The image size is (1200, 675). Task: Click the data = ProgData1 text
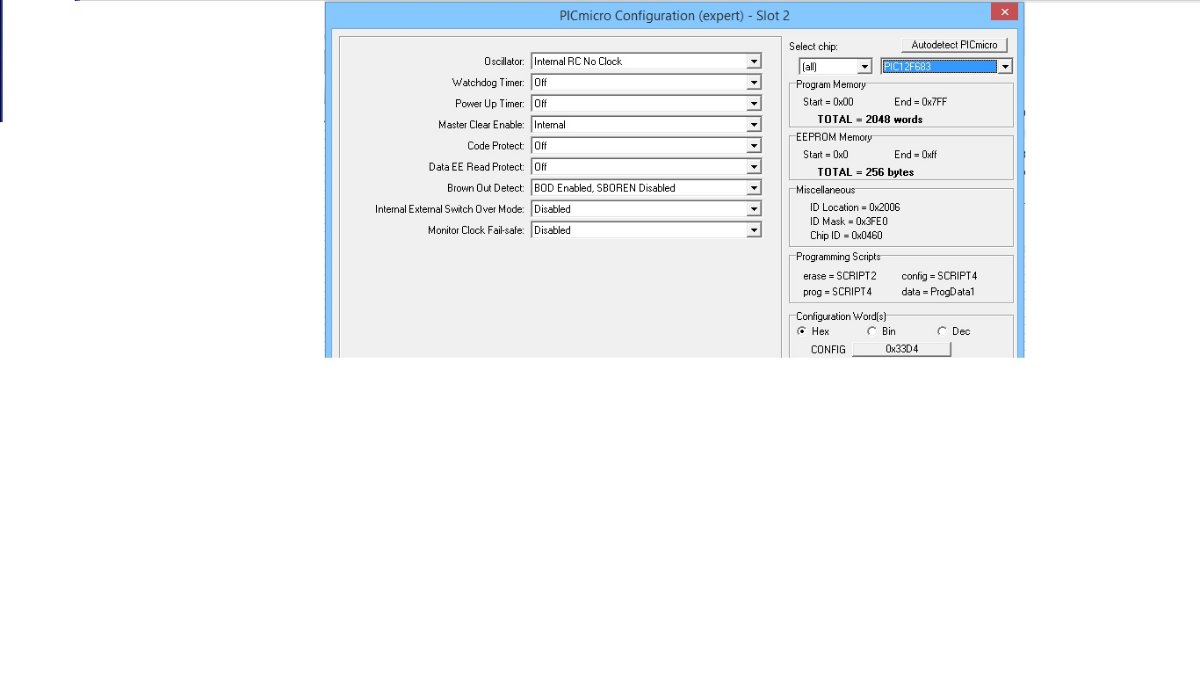tap(938, 292)
